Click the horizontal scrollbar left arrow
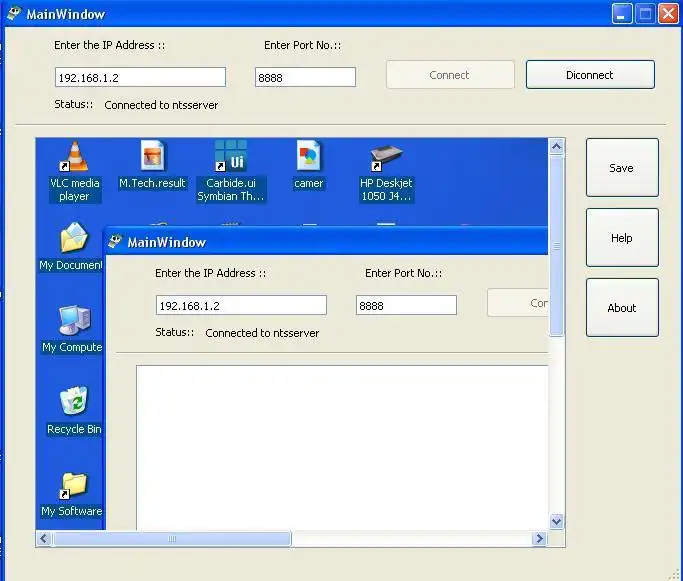683x581 pixels. pos(44,539)
